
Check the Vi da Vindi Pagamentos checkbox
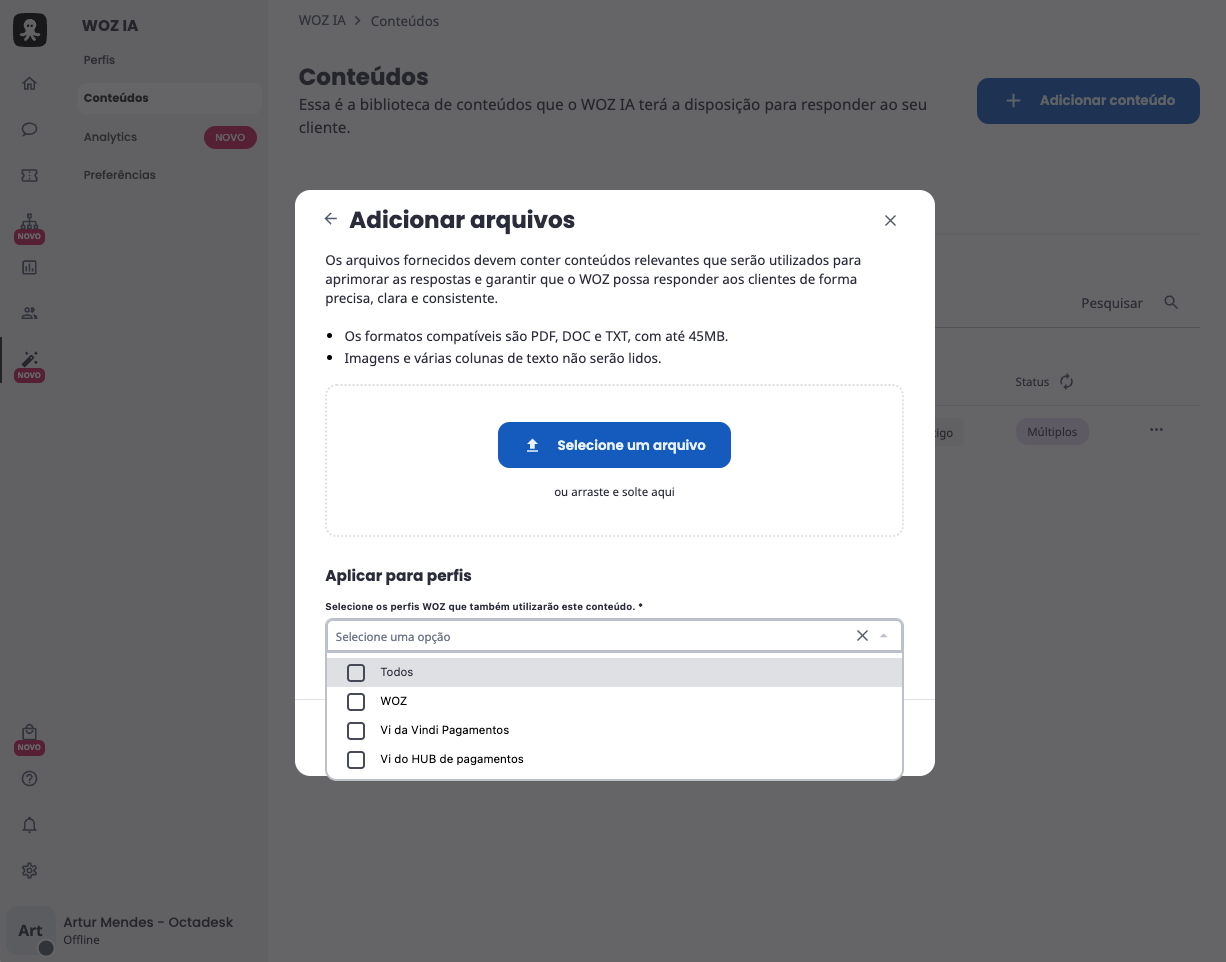[356, 730]
